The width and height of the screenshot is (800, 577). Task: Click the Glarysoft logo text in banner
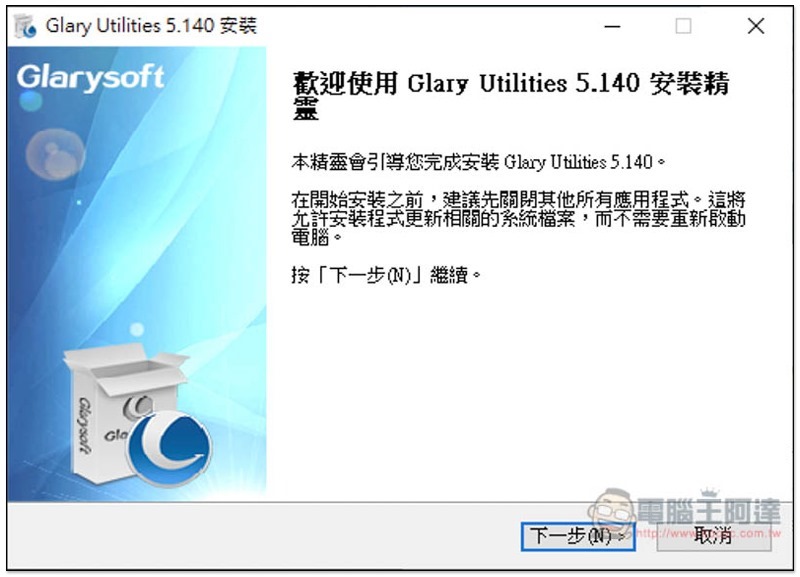tap(90, 78)
